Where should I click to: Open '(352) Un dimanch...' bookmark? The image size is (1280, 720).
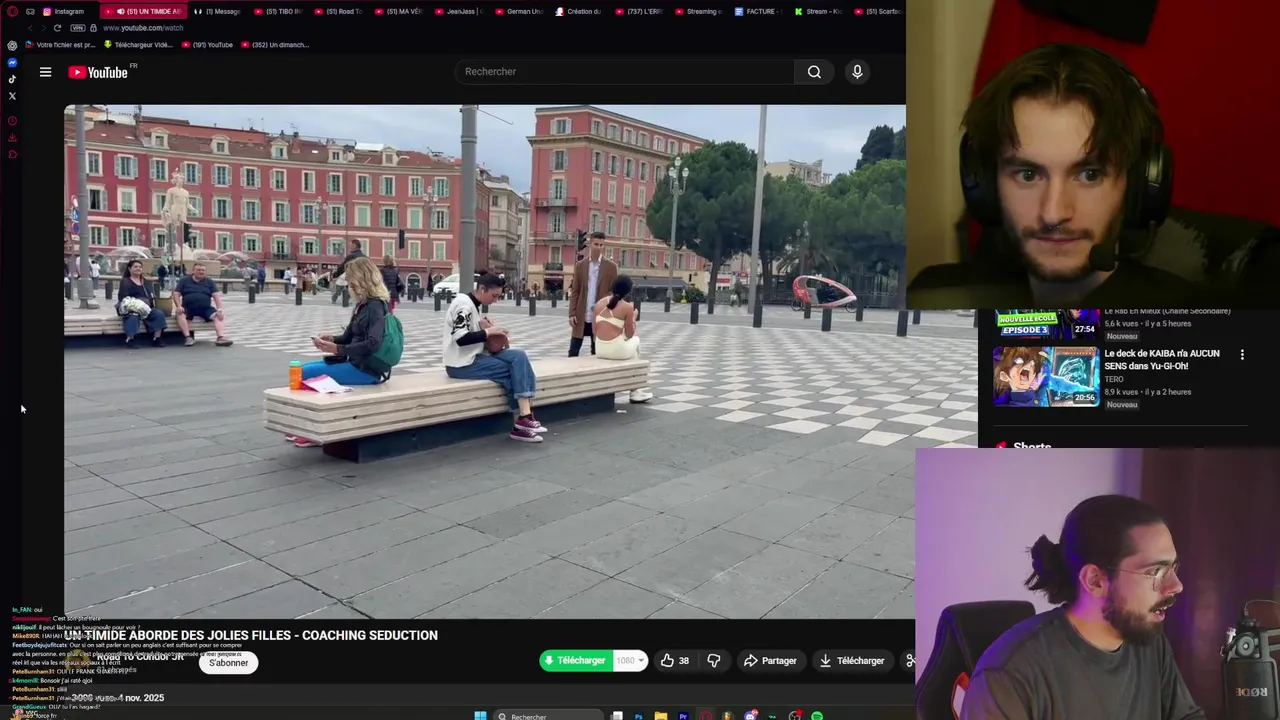(x=275, y=45)
